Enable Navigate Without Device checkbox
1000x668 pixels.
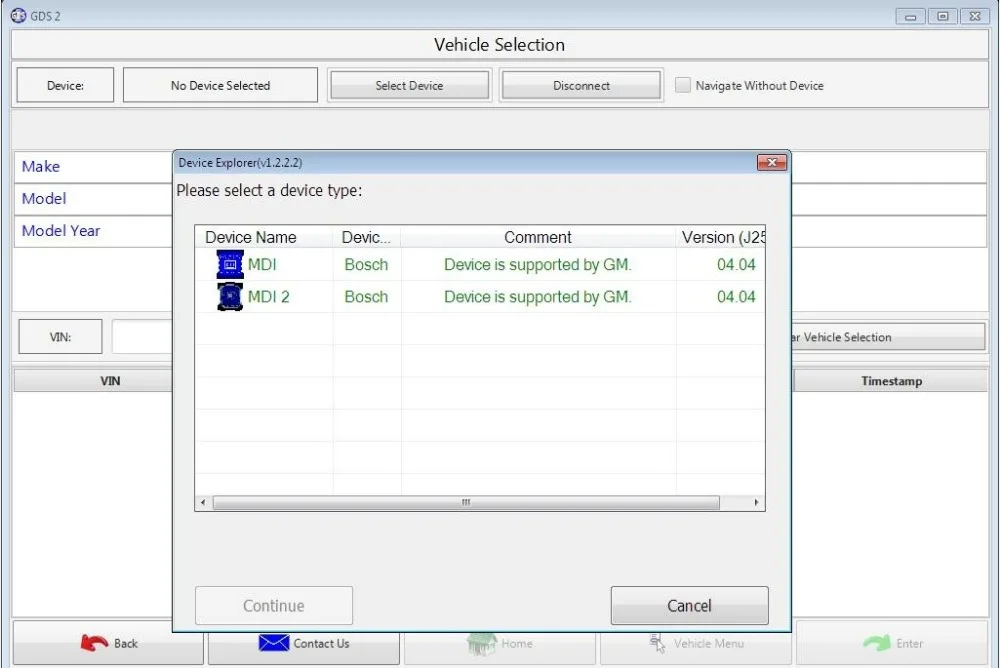[x=682, y=85]
